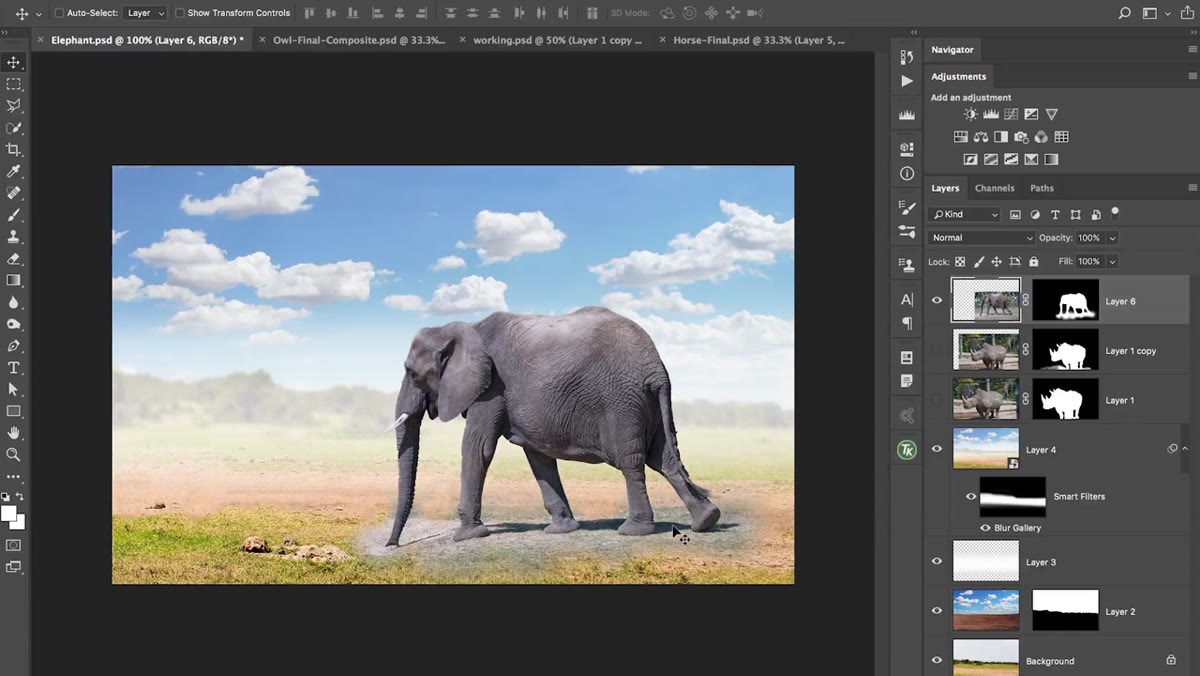
Task: Select the Blur tool
Action: point(14,302)
